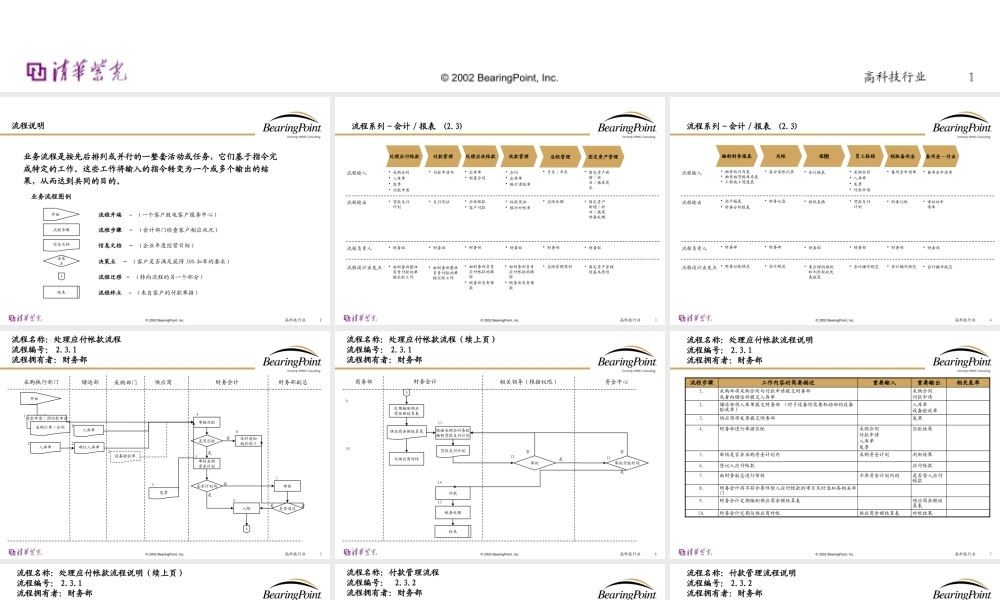1000x600 pixels.
Task: Click the 关帐 chevron shape
Action: pos(781,156)
